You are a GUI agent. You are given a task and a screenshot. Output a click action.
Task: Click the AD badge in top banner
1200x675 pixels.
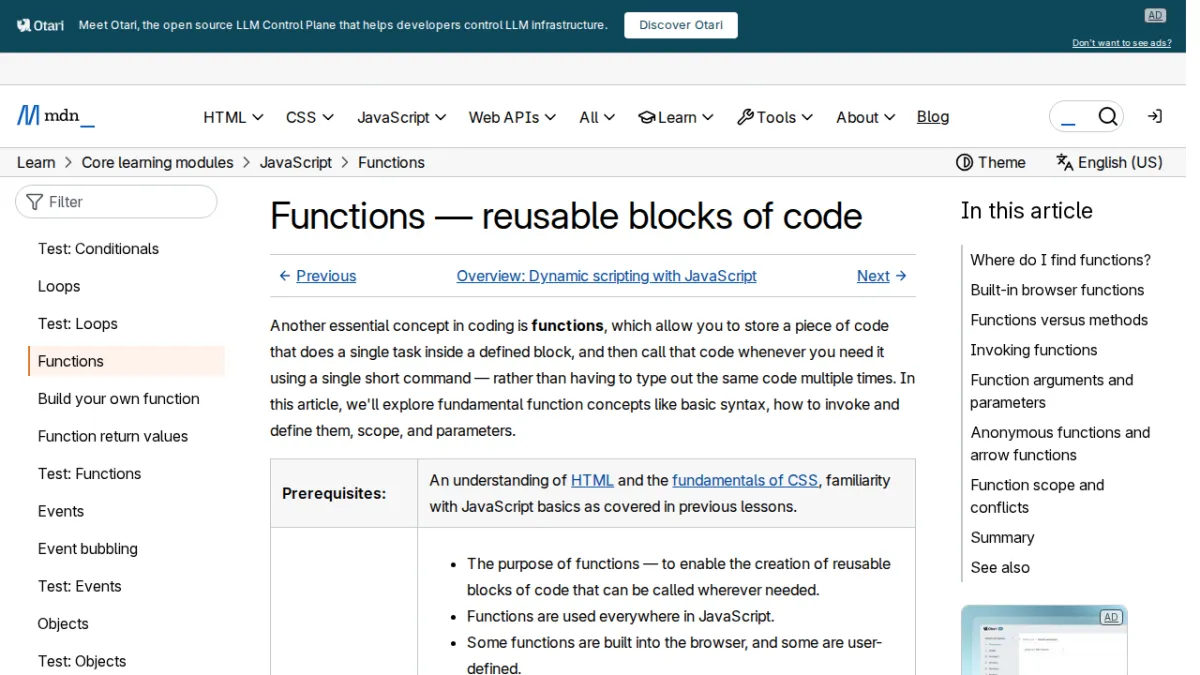click(1155, 15)
